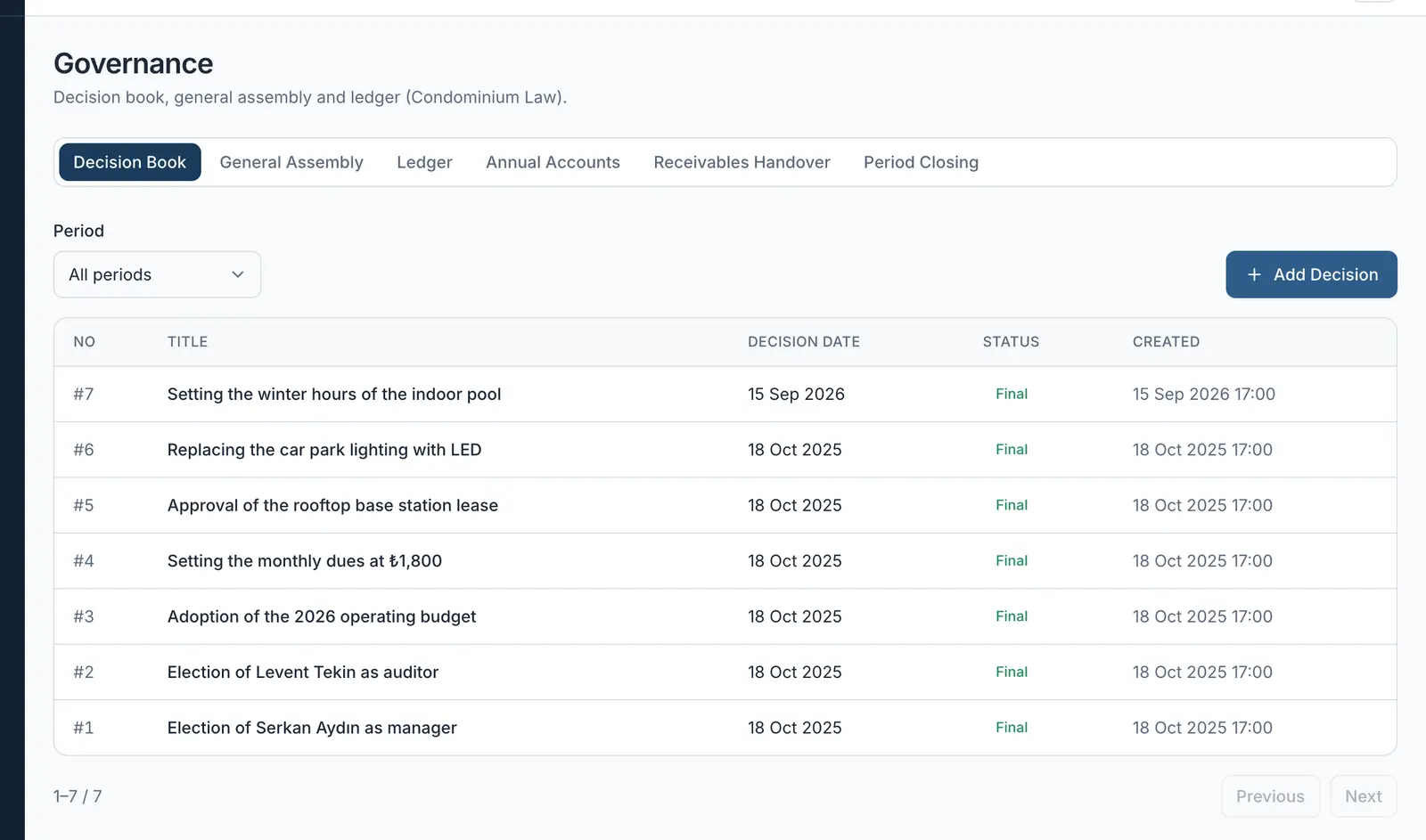The width and height of the screenshot is (1426, 840).
Task: Click the Previous page button
Action: (1270, 796)
